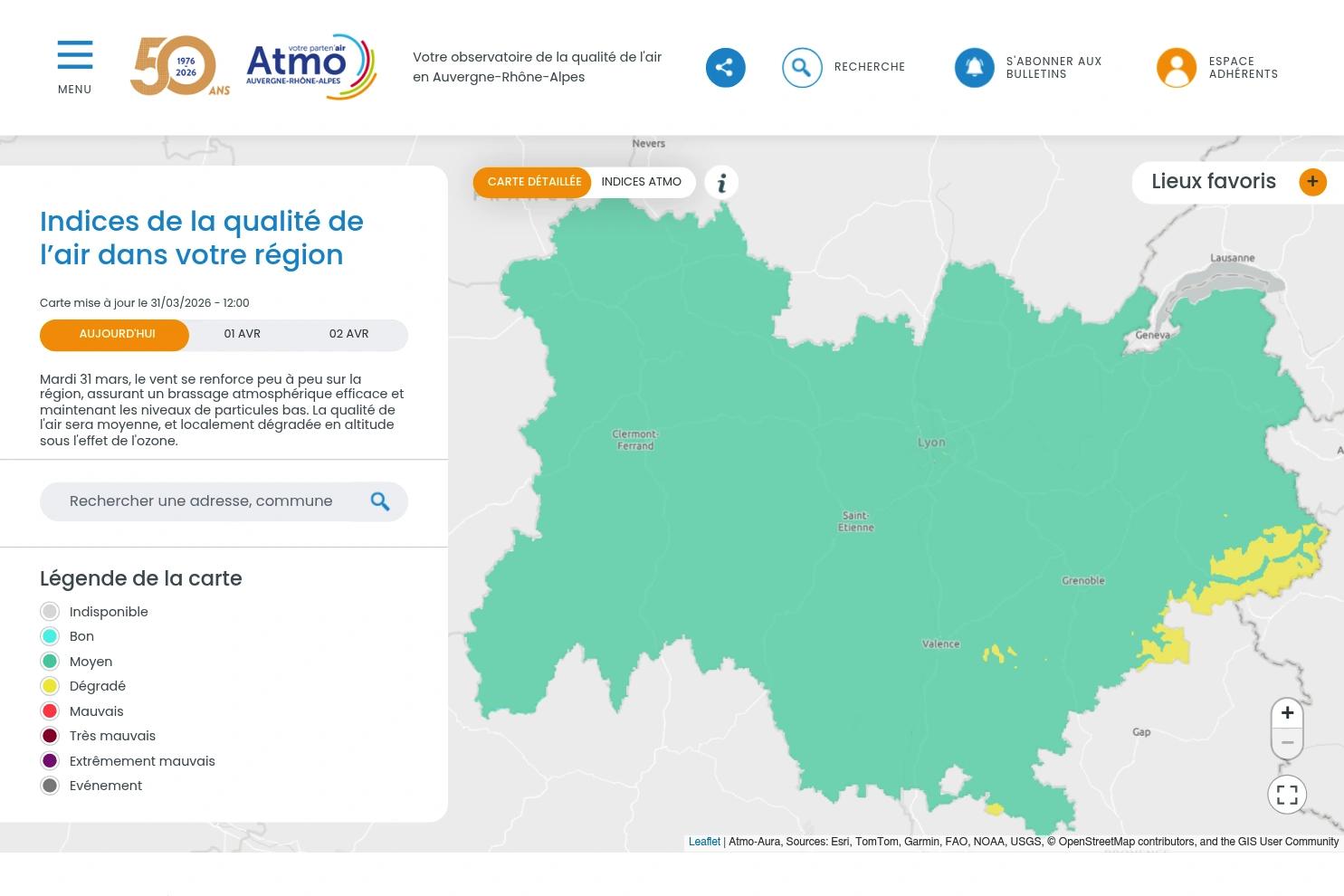Add a favorite via the Lieux favoris plus button
The height and width of the screenshot is (896, 1344).
pos(1312,181)
